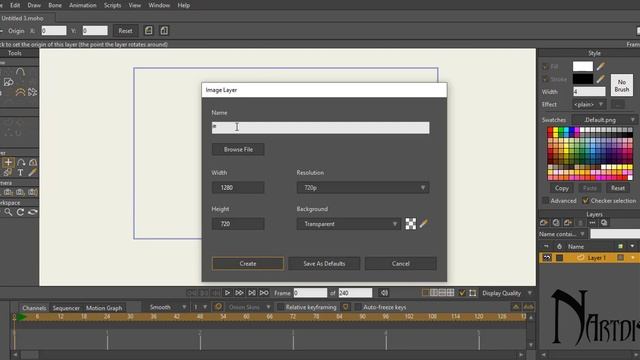
Task: Edit fill color with the pencil icon
Action: [x=601, y=66]
